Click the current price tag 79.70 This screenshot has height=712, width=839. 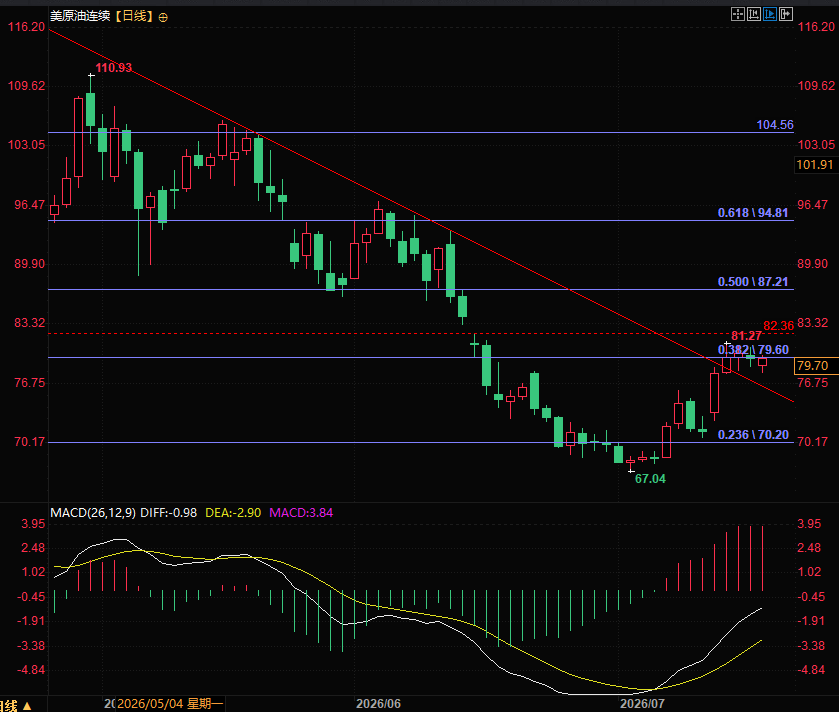pos(815,365)
